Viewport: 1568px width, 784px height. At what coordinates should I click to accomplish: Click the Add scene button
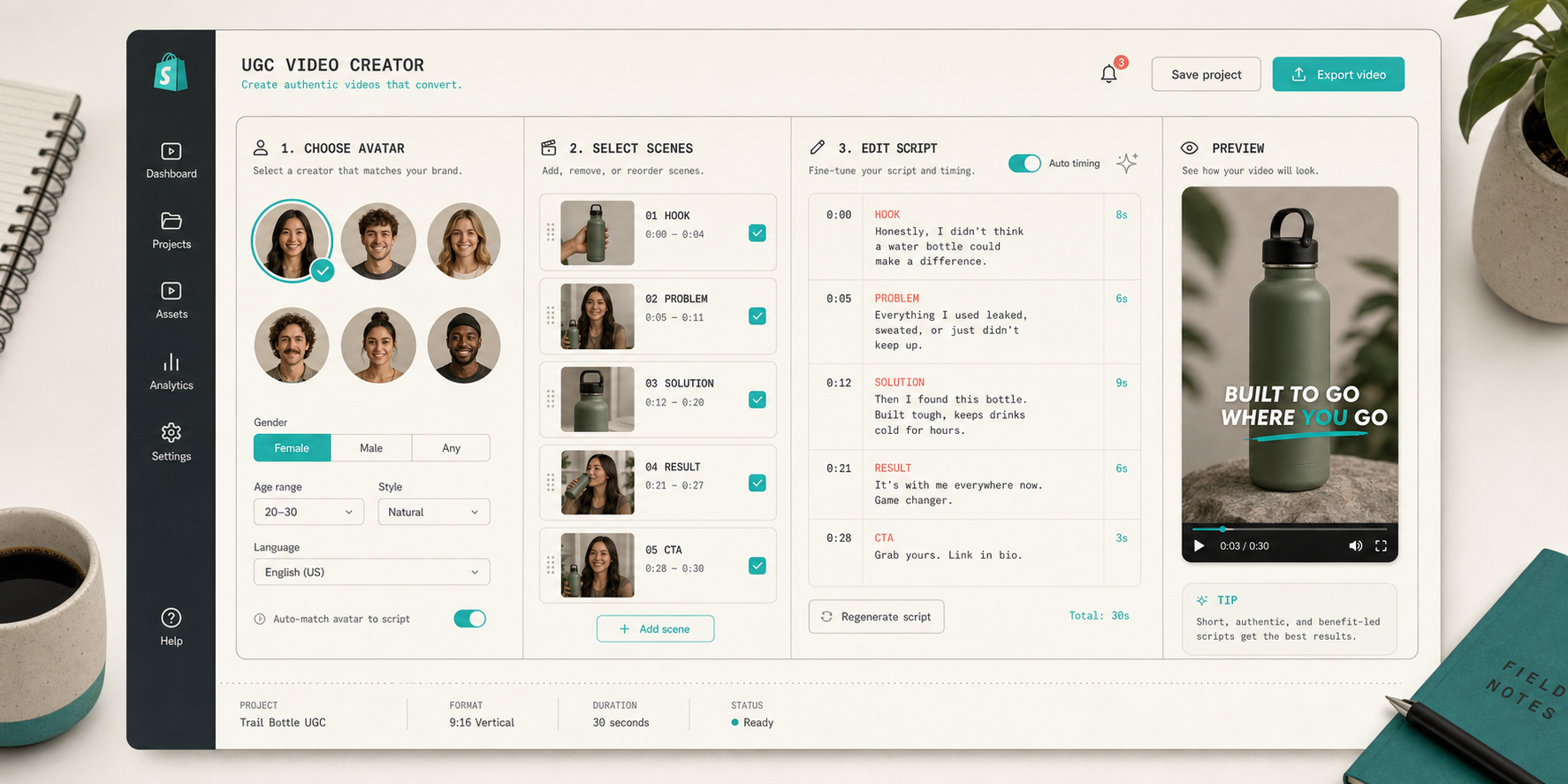(655, 628)
